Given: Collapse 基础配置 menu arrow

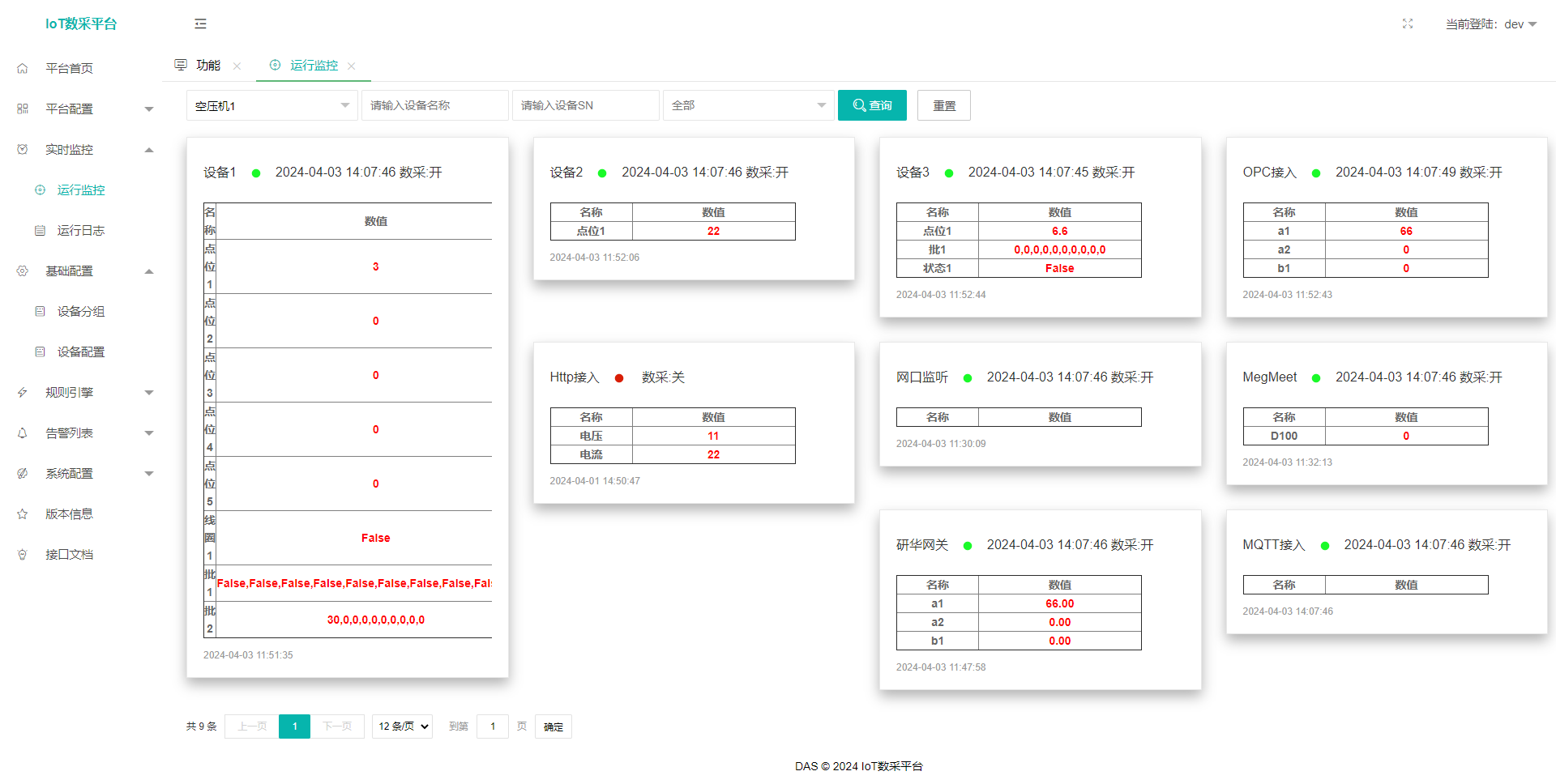Looking at the screenshot, I should (149, 271).
